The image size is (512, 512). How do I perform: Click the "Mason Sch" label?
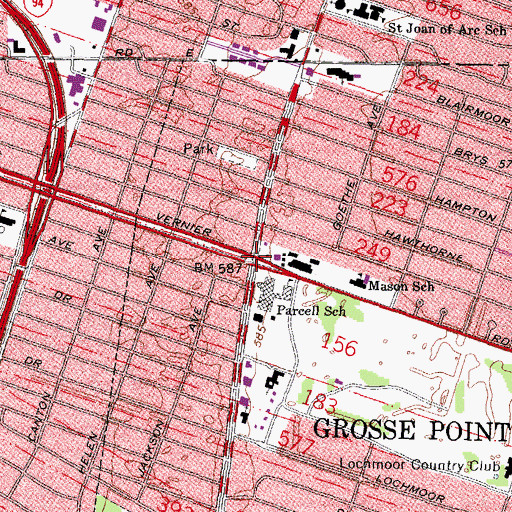point(402,286)
